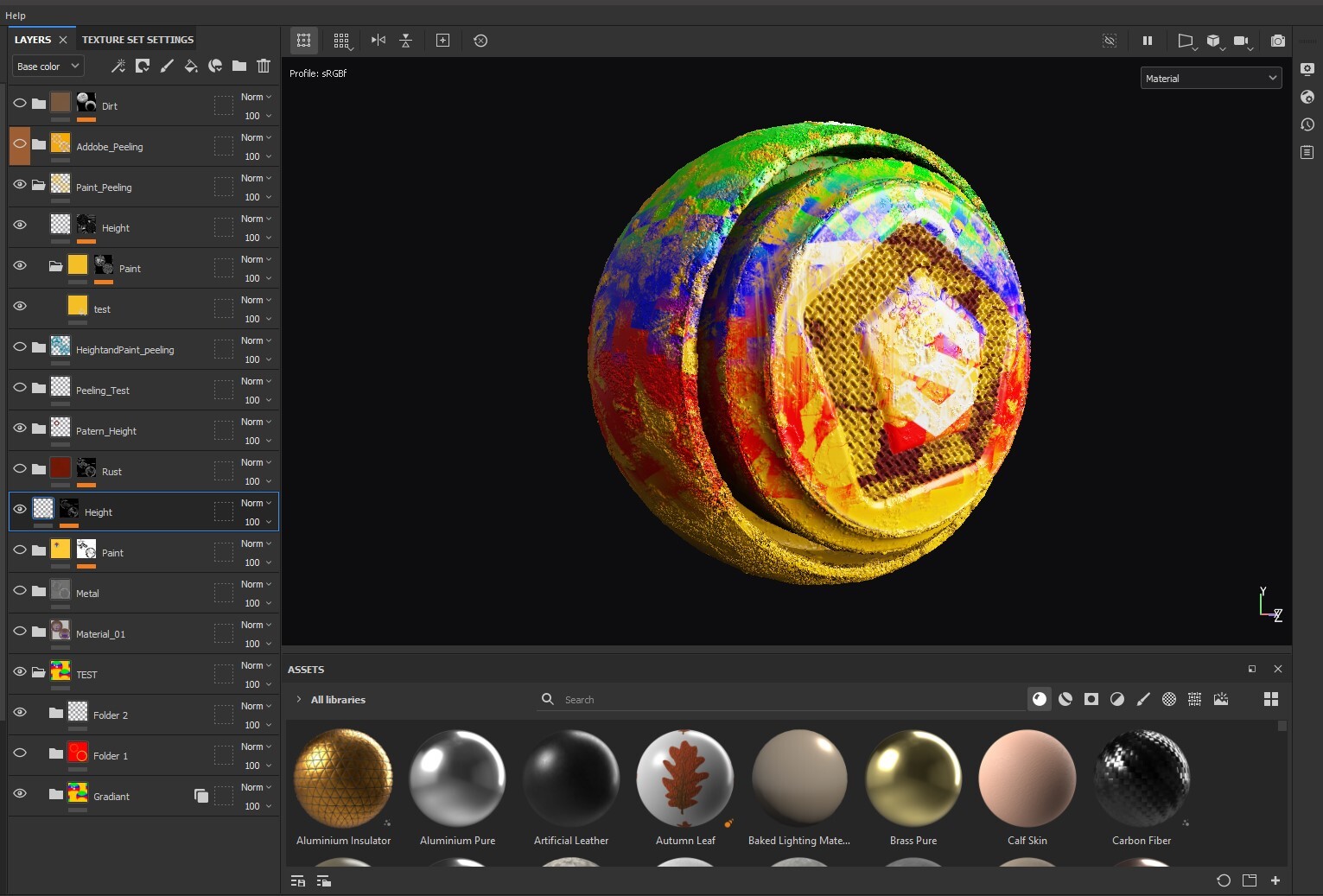This screenshot has height=896, width=1323.
Task: Delete selected layer with the trash icon
Action: 264,66
